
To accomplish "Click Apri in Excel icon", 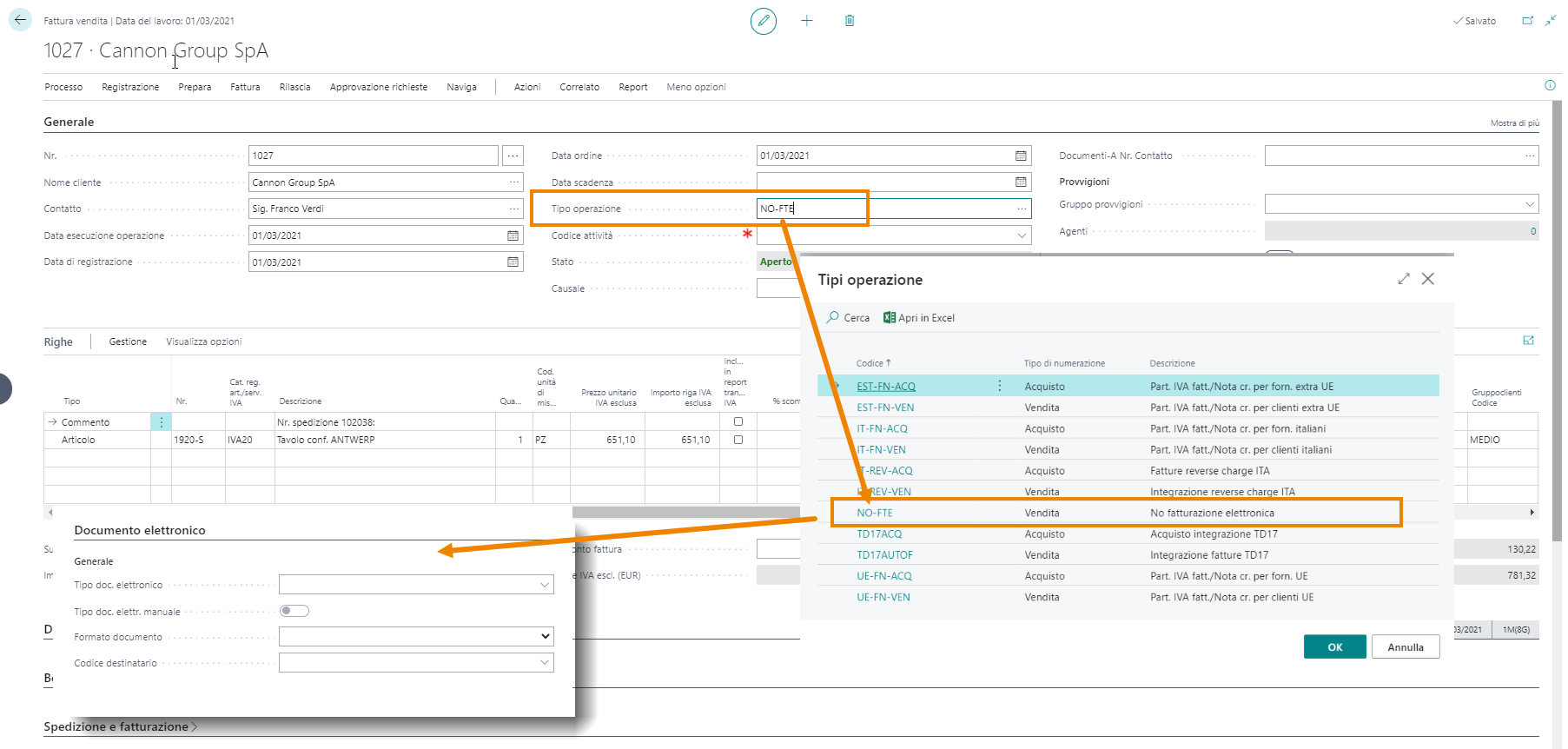I will (889, 318).
